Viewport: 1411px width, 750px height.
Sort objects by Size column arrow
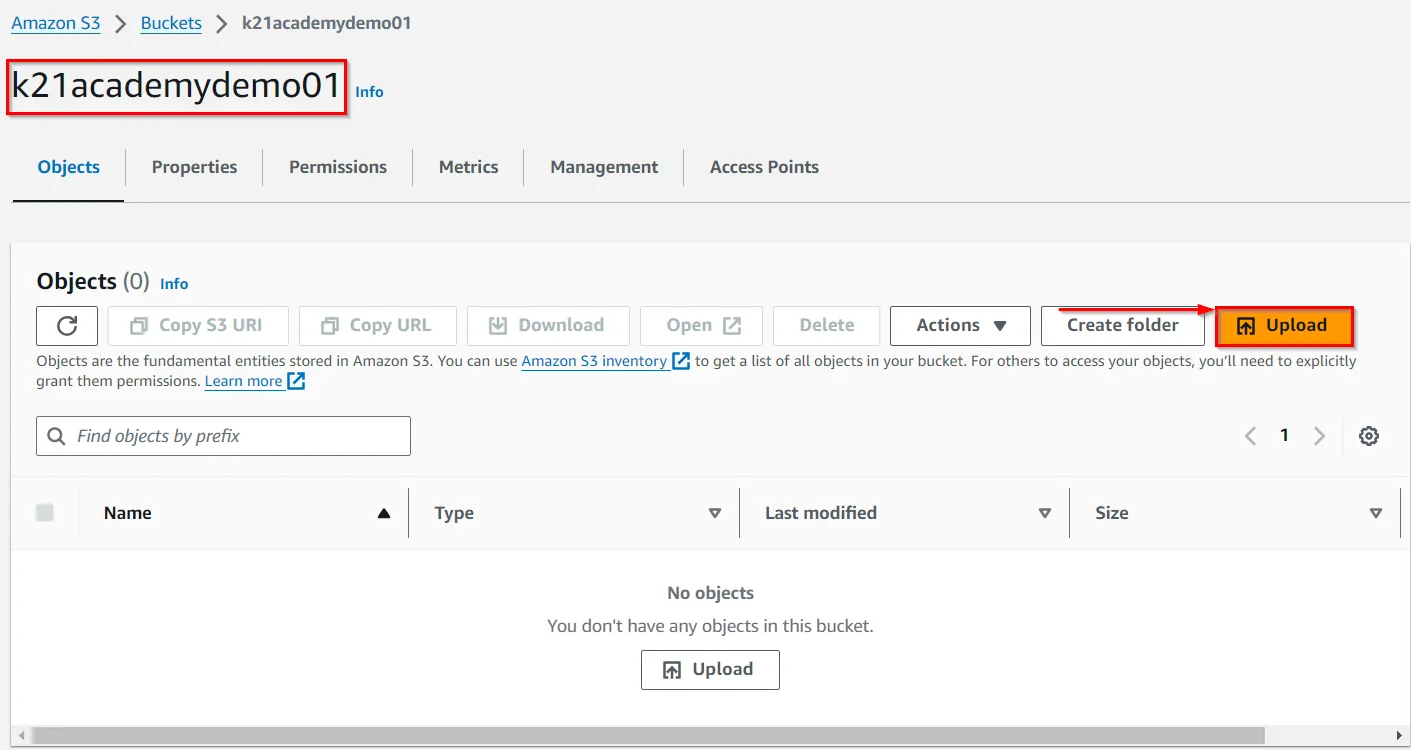click(1375, 513)
